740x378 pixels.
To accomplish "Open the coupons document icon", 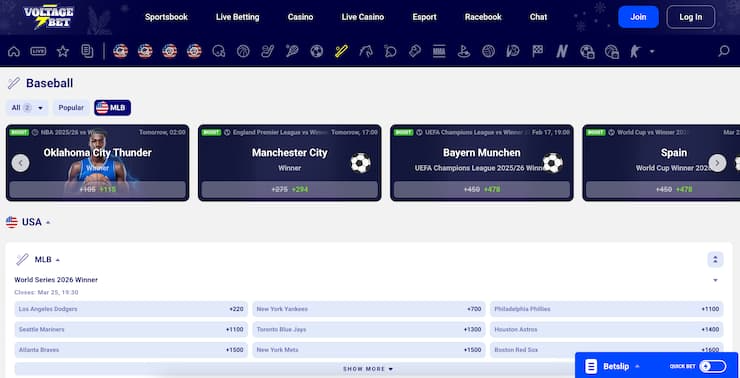I will 87,51.
